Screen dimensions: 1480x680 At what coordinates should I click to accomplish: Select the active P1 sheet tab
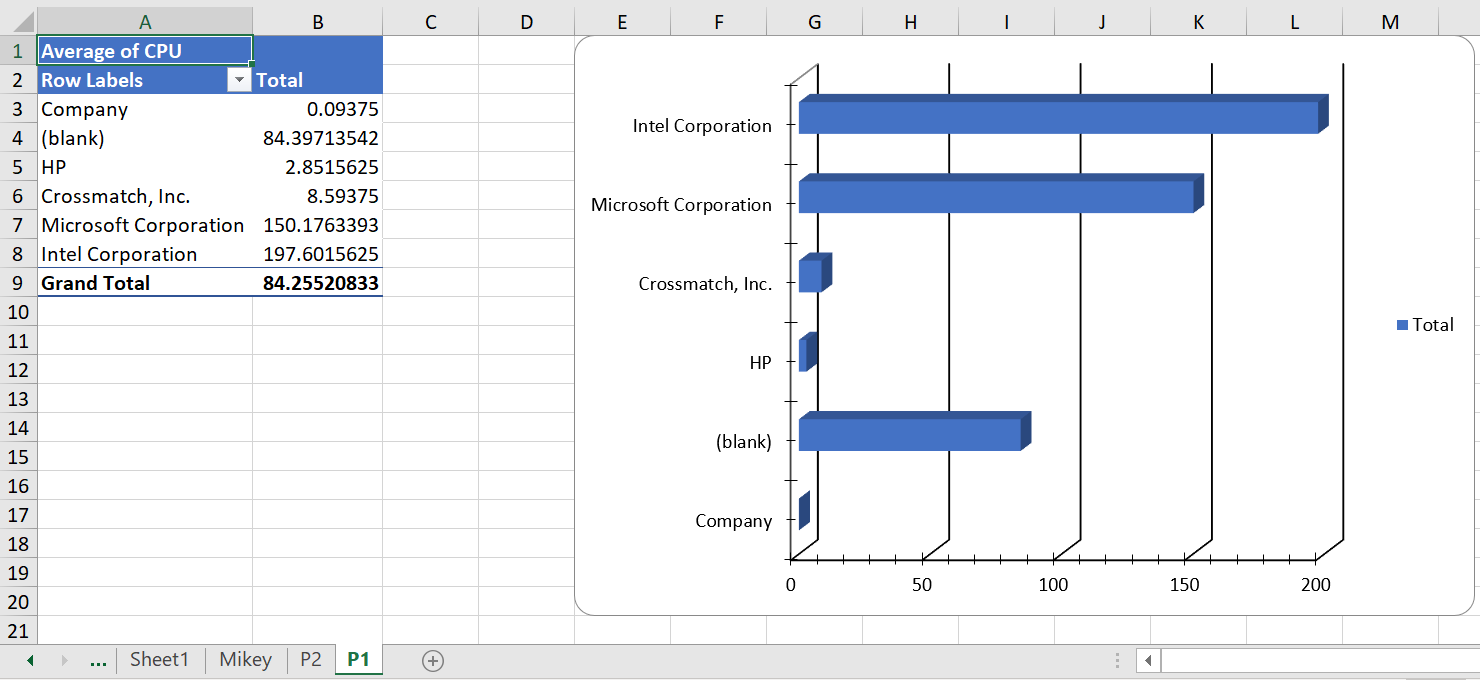358,660
